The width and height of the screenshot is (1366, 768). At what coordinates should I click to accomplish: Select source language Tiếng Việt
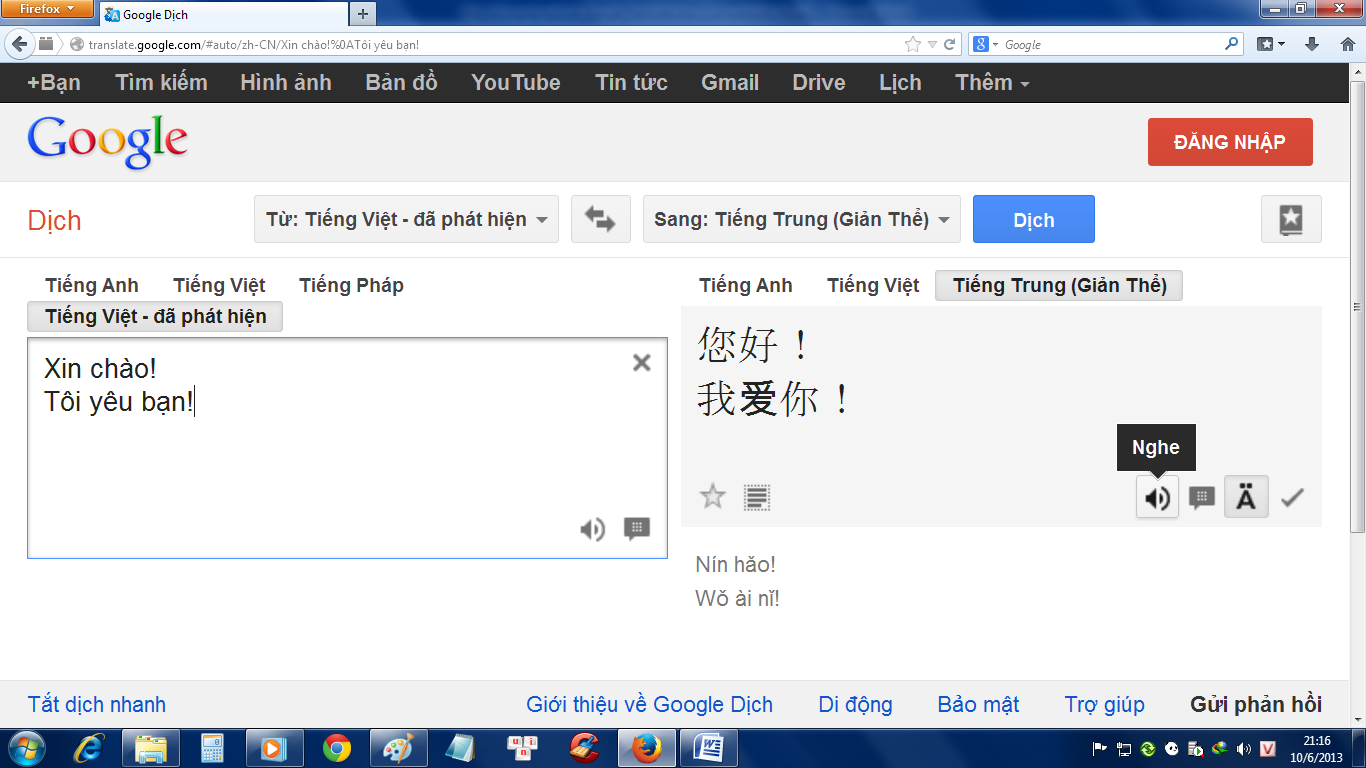pos(219,285)
